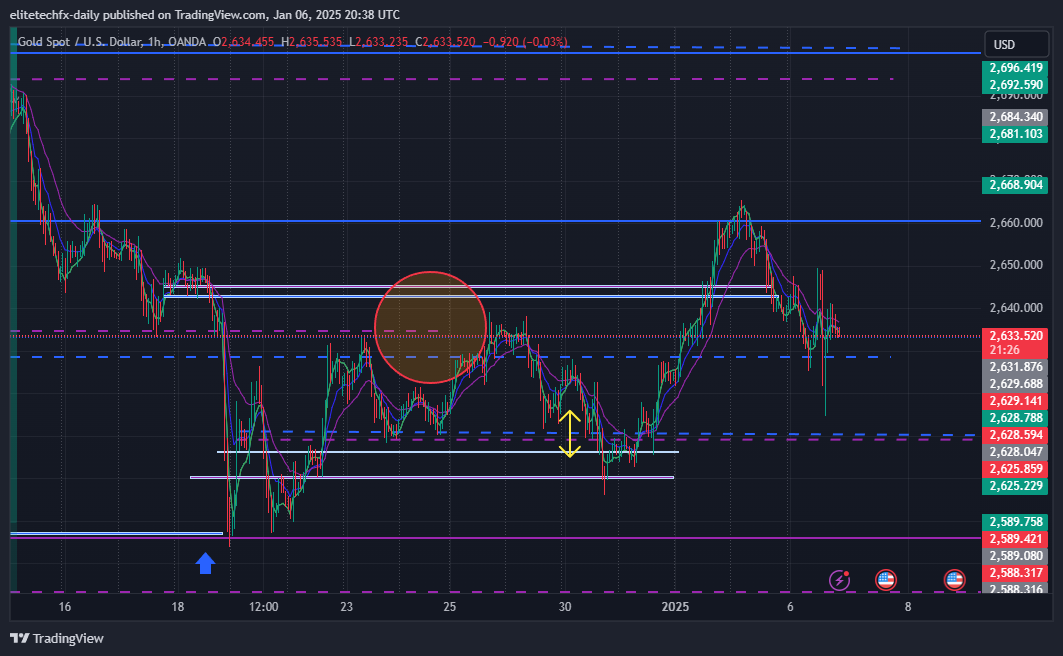Click the −0.920 (−0.03%) change value
1063x656 pixels.
(x=525, y=42)
